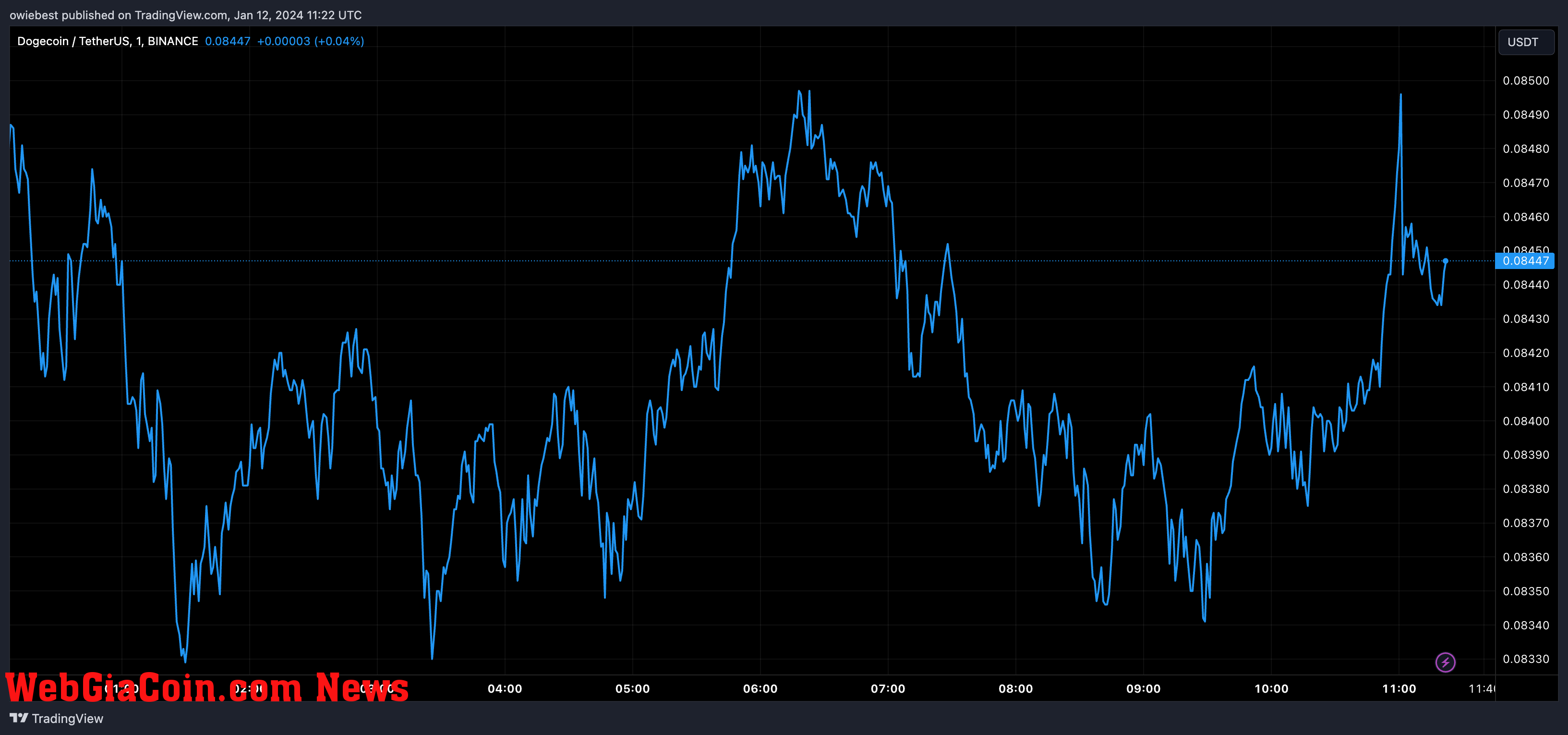
Task: Click the 0.08430 price axis label
Action: click(x=1525, y=319)
